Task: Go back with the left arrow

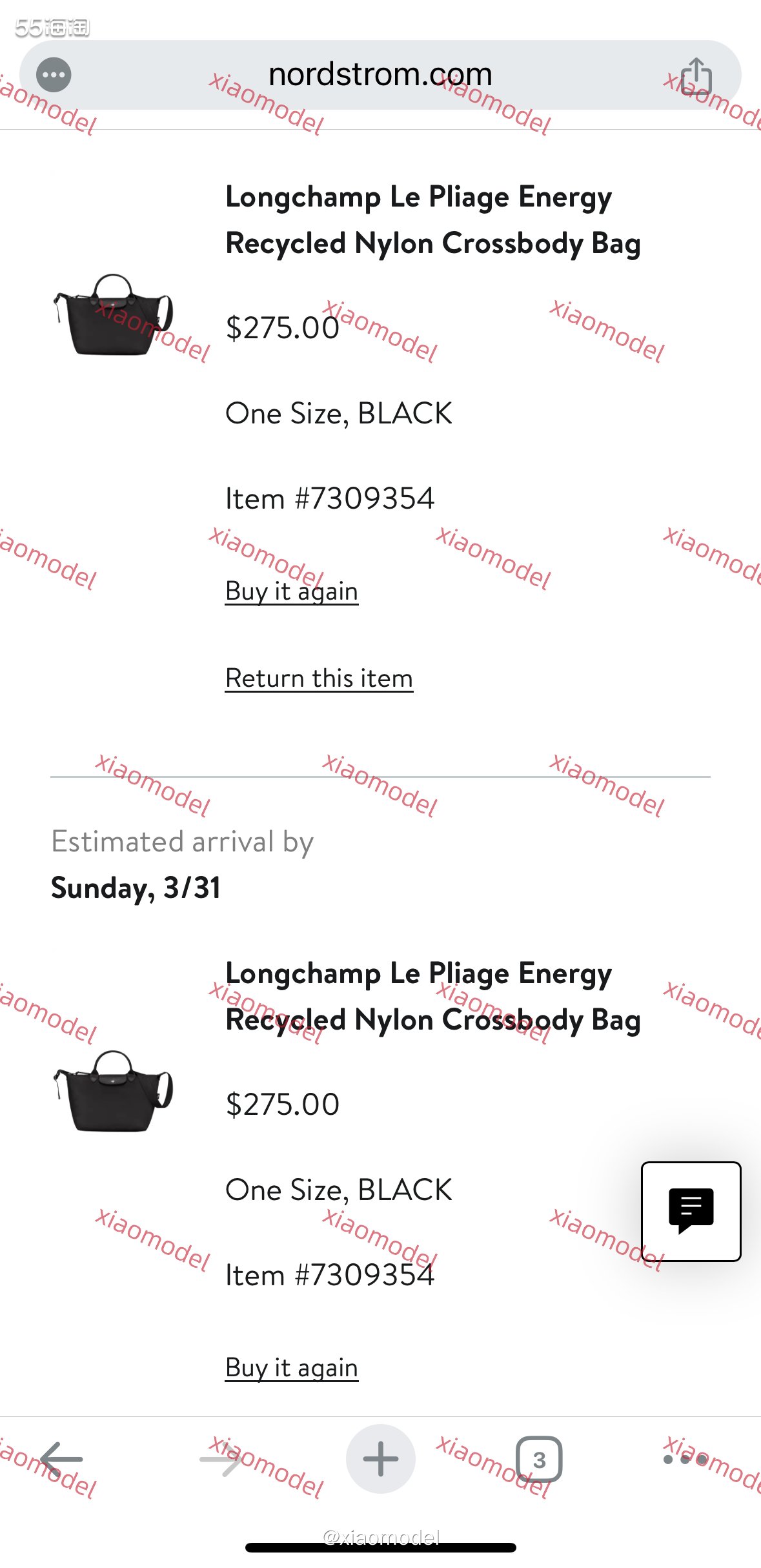Action: (x=61, y=1459)
